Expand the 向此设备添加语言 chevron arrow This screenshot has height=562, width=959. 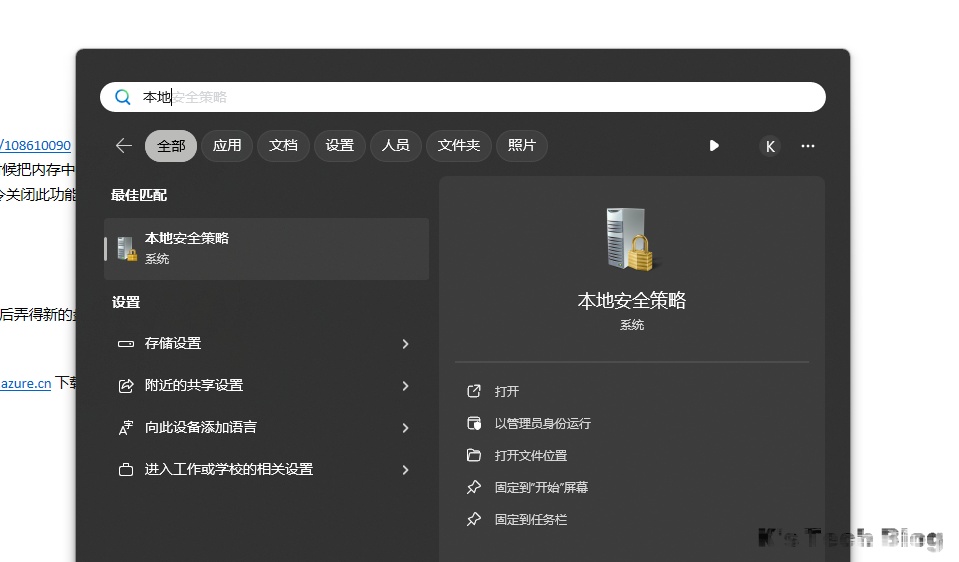pyautogui.click(x=405, y=428)
